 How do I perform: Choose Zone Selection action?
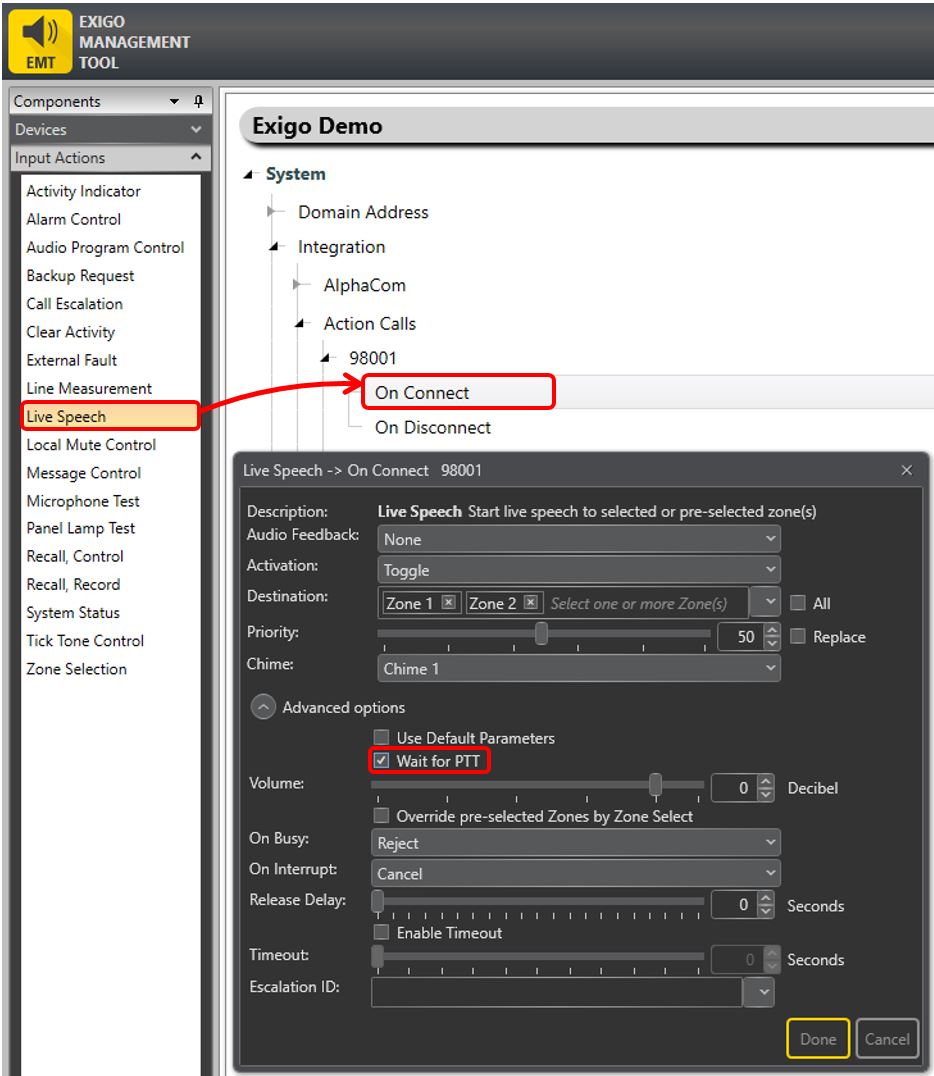(x=76, y=669)
